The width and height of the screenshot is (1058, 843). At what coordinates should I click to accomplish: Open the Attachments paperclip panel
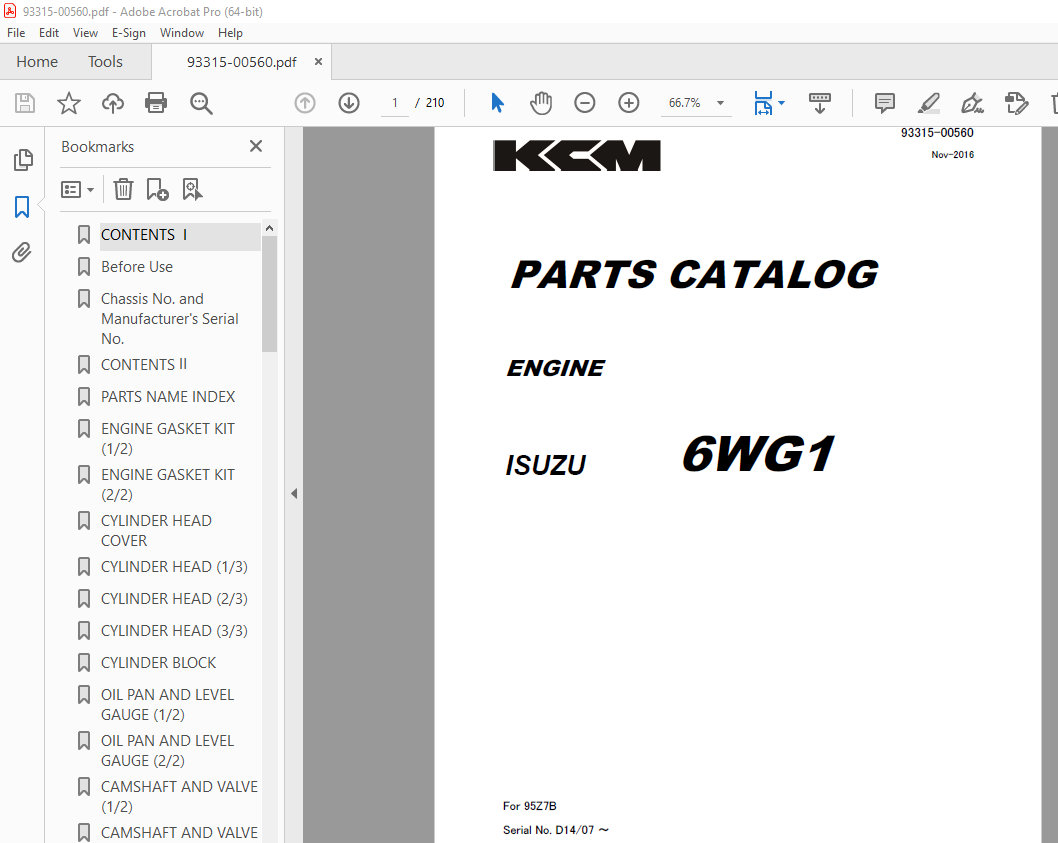pyautogui.click(x=22, y=252)
